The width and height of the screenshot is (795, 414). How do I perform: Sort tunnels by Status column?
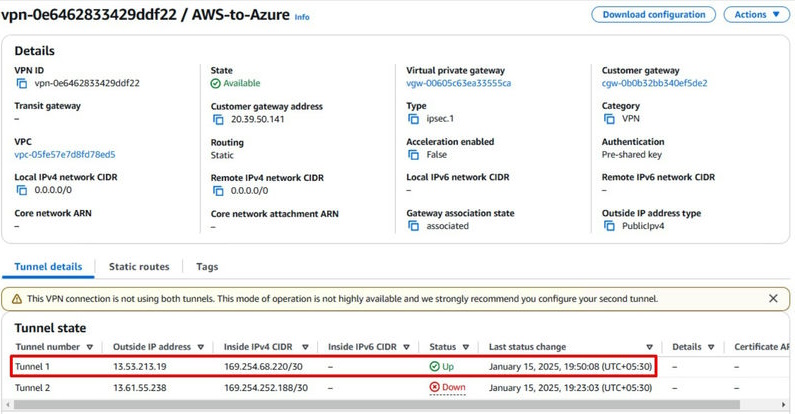(x=465, y=348)
